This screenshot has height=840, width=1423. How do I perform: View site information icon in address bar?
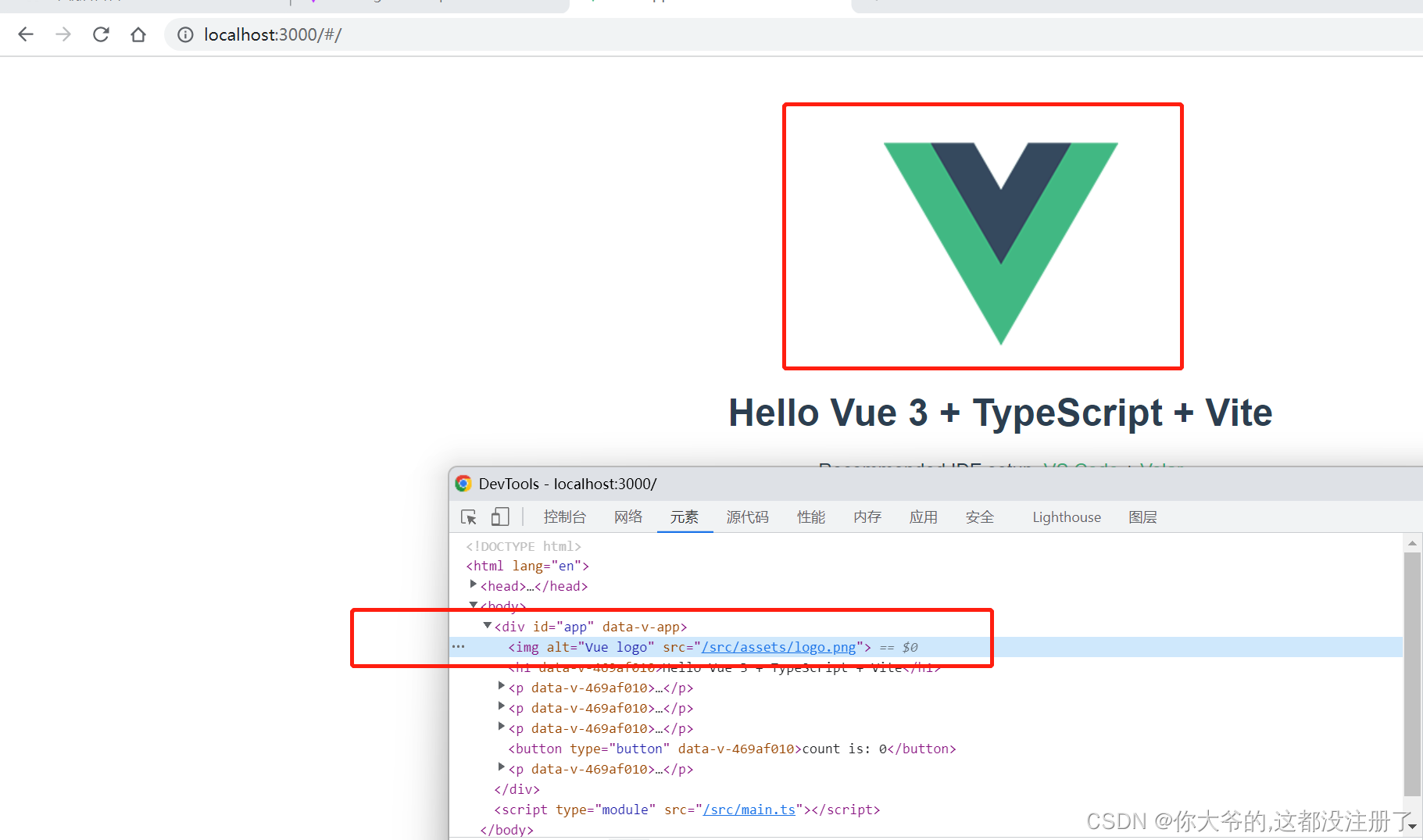(185, 34)
